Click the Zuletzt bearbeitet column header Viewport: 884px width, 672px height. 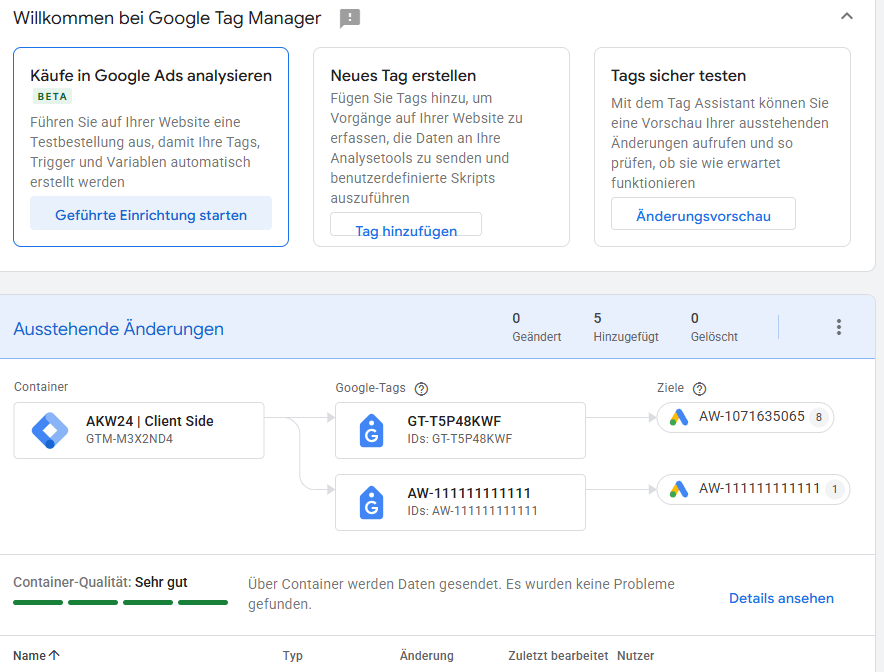tap(558, 656)
